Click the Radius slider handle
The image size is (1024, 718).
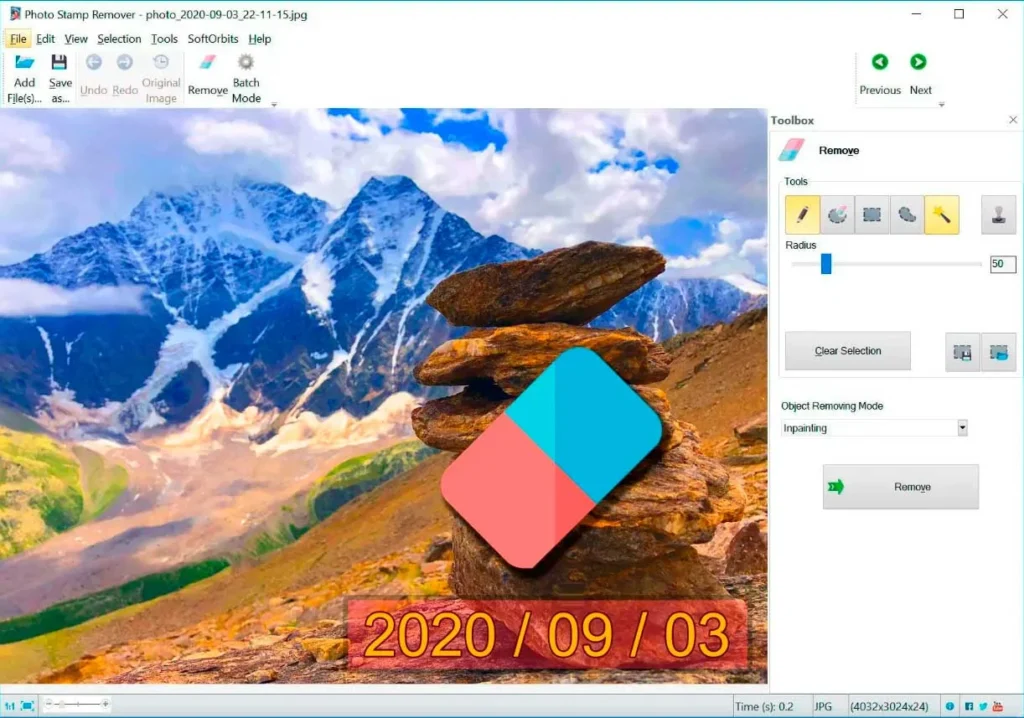click(826, 264)
